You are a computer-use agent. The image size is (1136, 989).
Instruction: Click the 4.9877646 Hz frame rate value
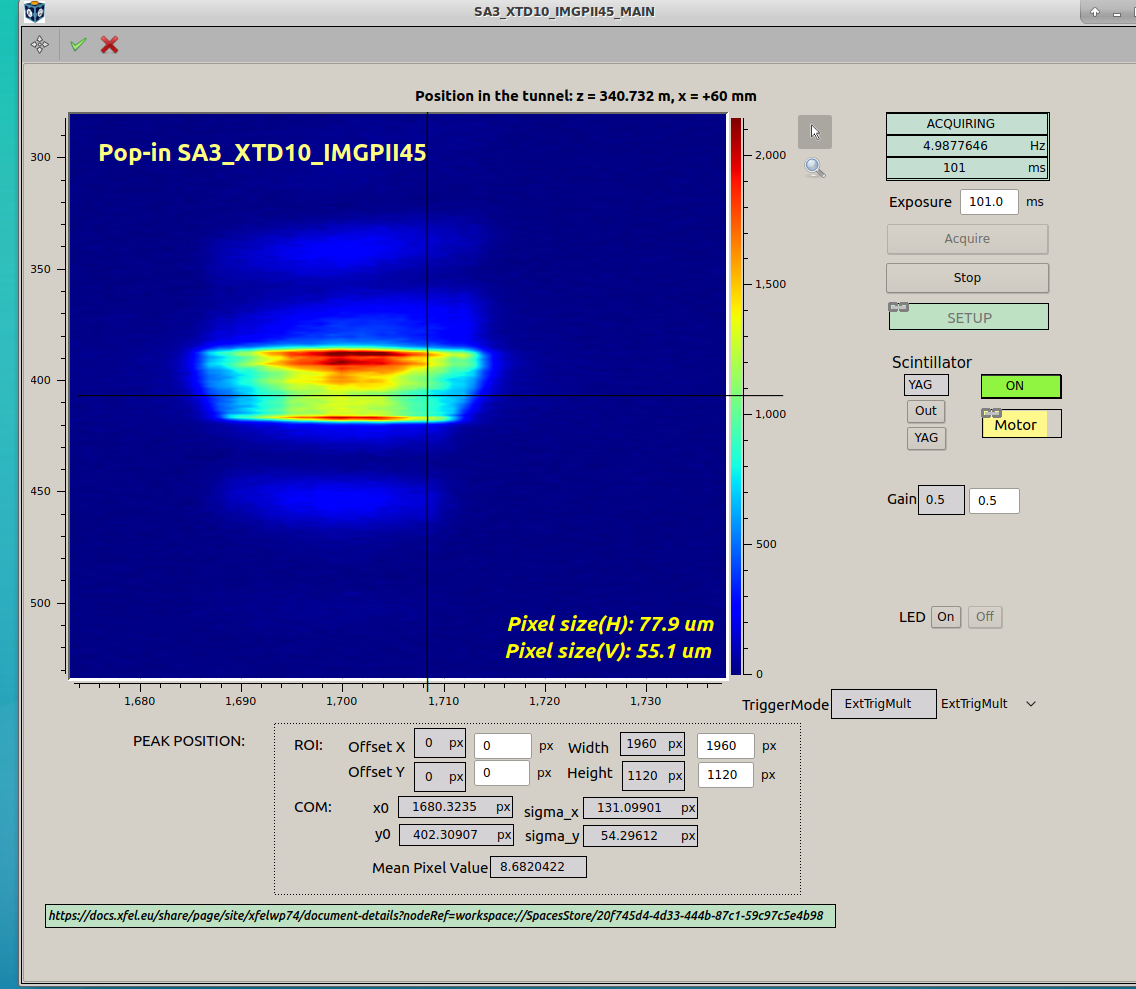click(x=967, y=146)
